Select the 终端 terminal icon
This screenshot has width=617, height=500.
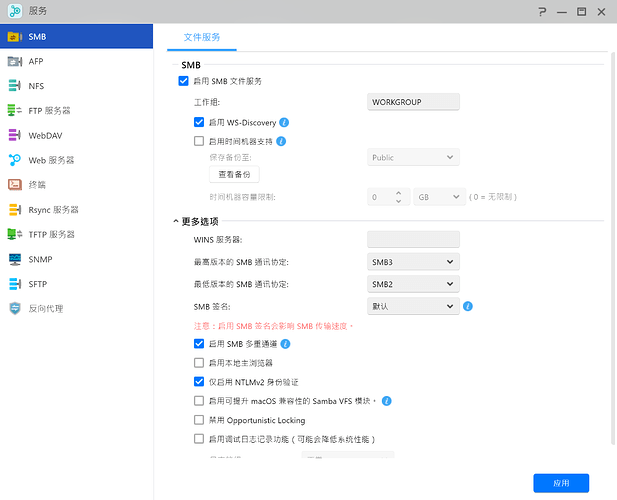pyautogui.click(x=15, y=185)
